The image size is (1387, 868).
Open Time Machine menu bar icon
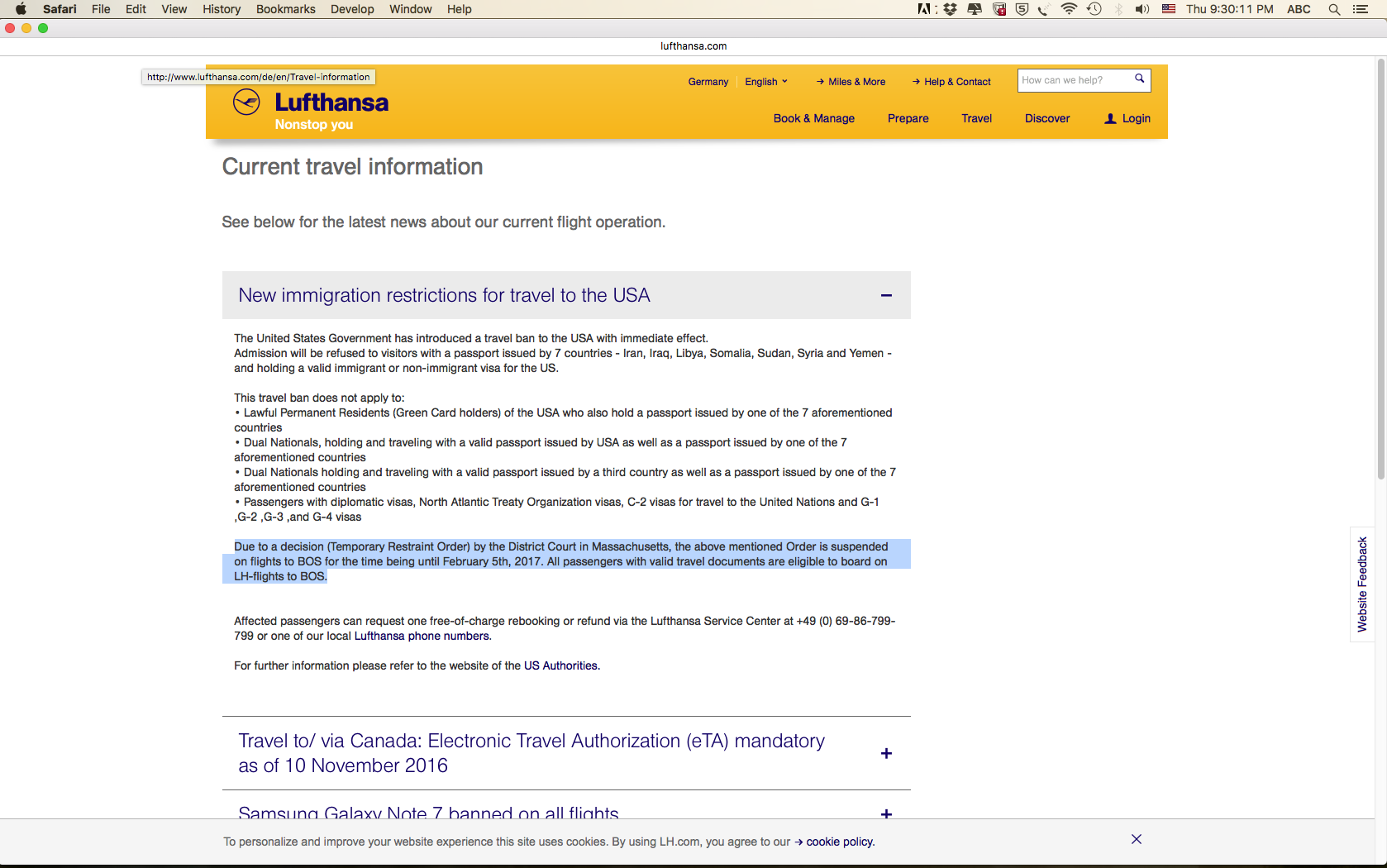[x=1094, y=9]
